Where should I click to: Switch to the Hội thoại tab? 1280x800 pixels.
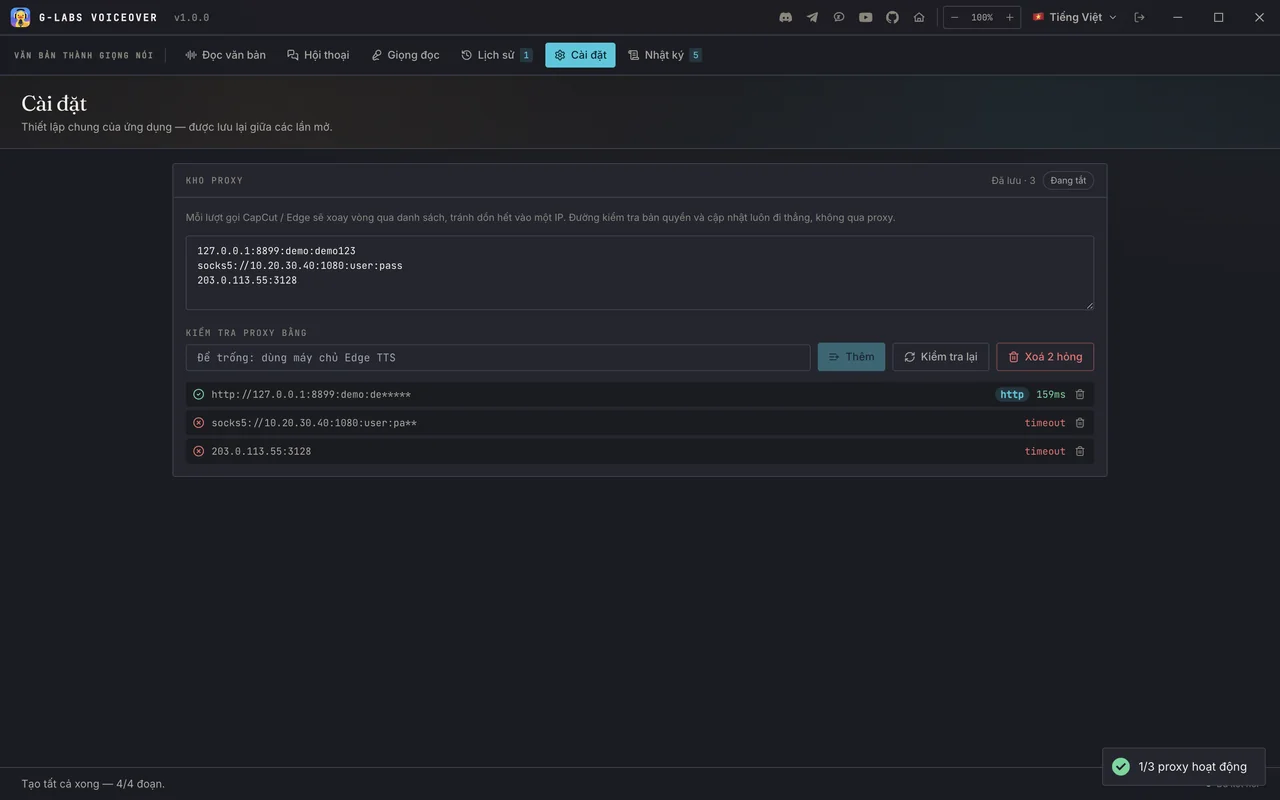click(x=318, y=55)
